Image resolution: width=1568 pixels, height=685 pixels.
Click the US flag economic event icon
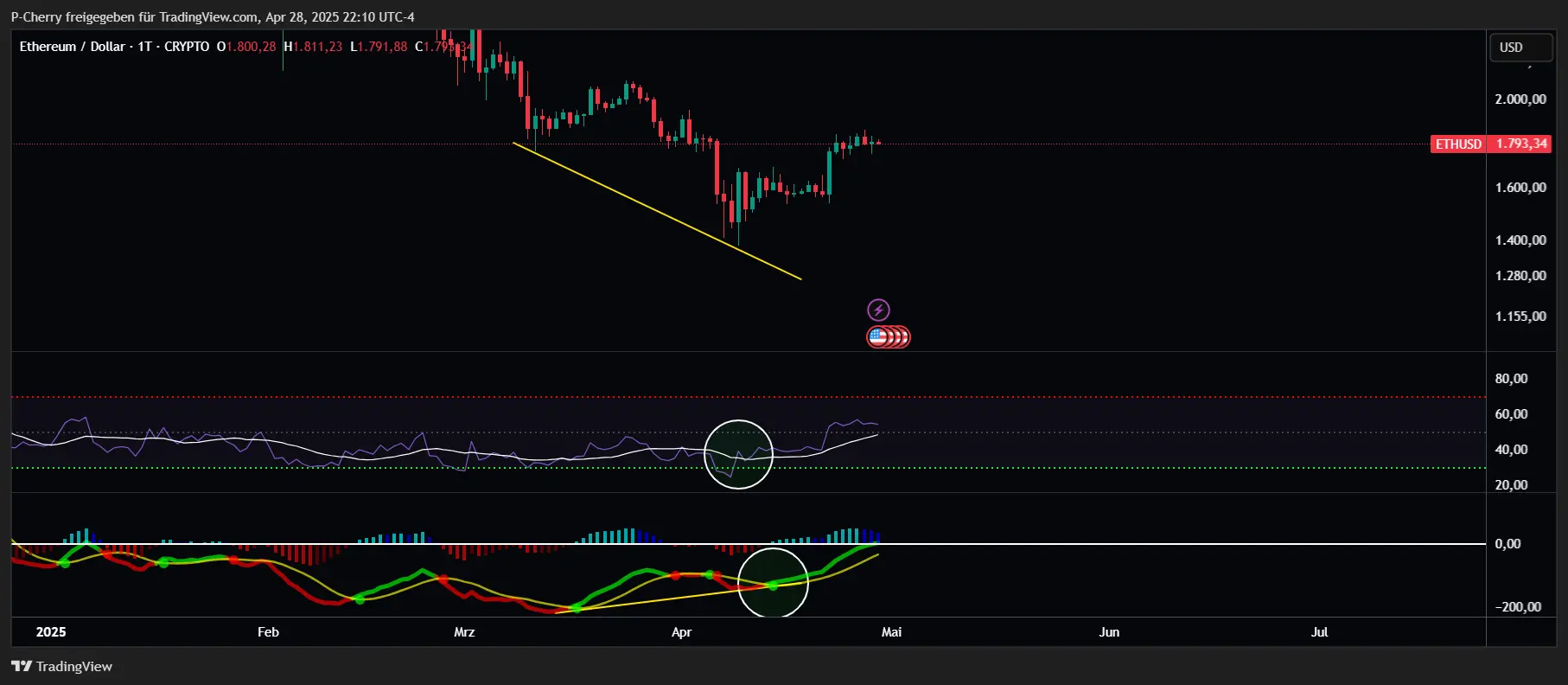tap(879, 337)
